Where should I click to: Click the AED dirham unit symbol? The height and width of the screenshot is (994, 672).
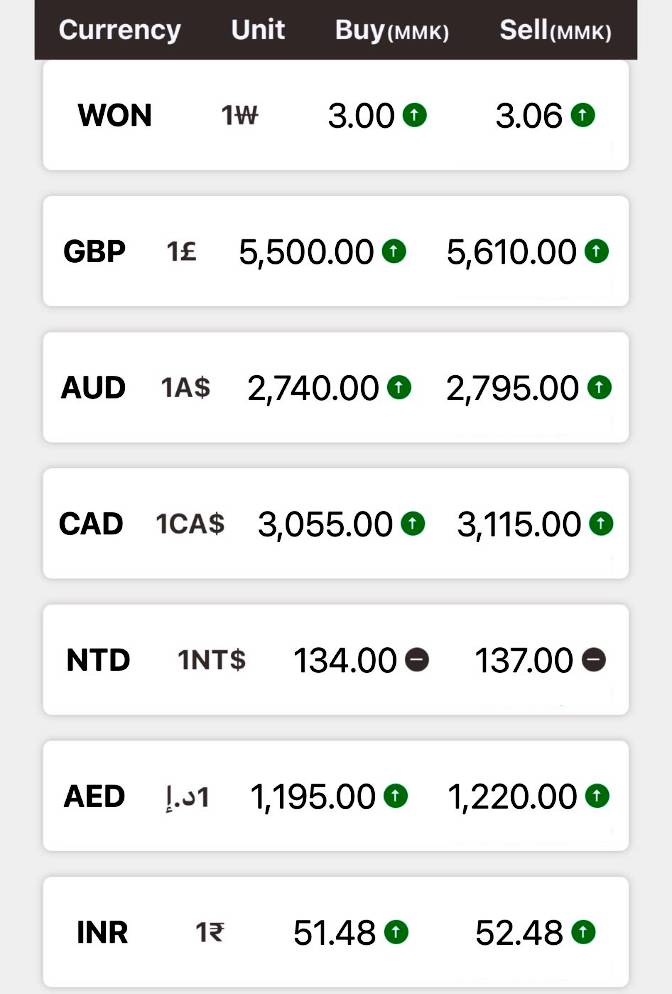coord(187,797)
